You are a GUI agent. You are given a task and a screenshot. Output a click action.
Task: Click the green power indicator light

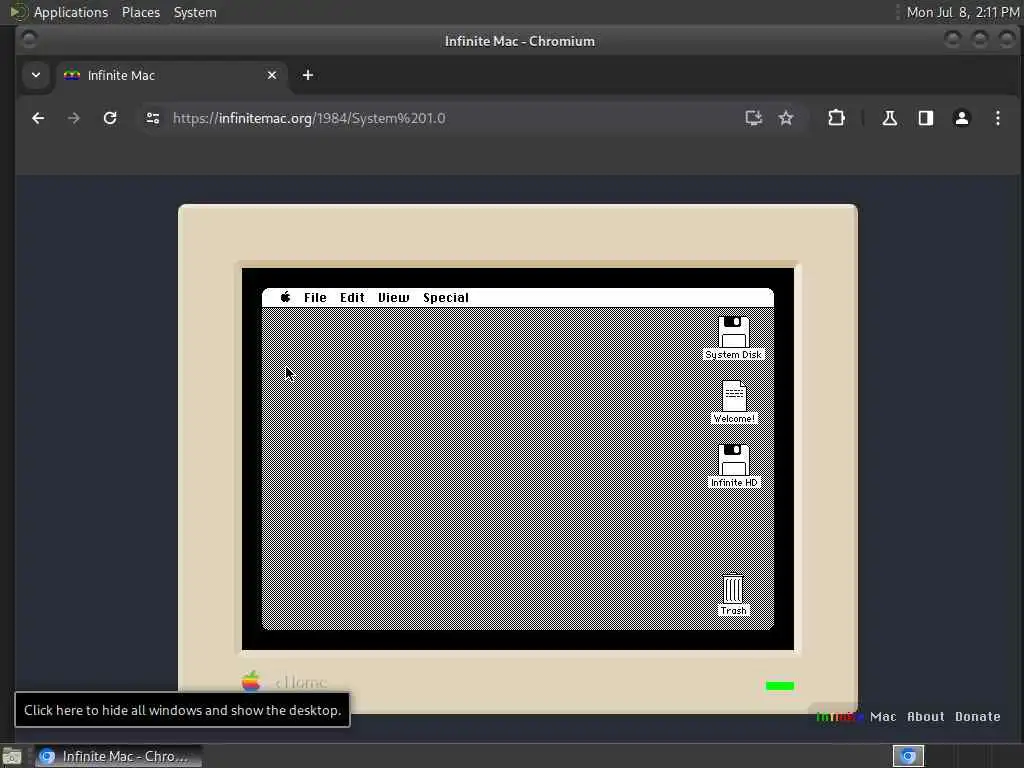pos(780,686)
